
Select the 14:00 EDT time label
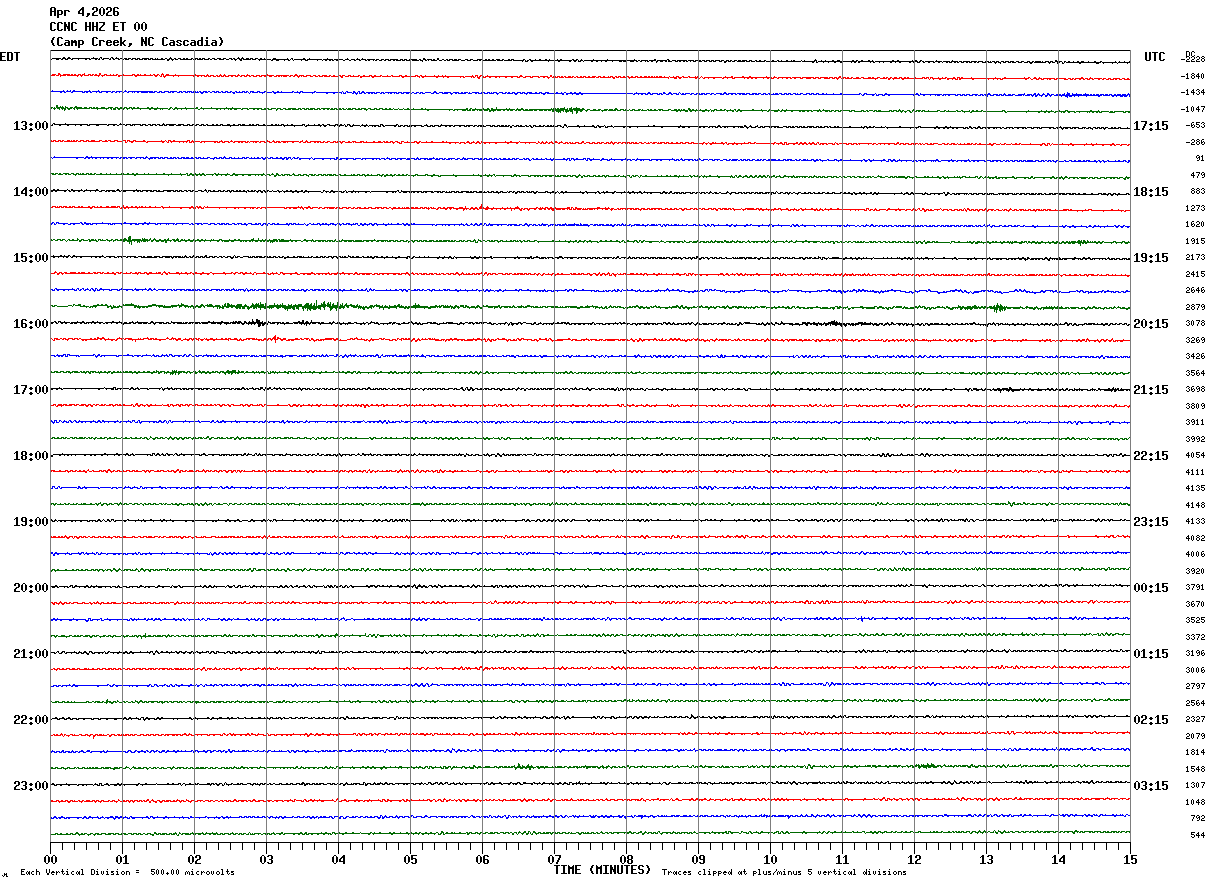tap(30, 192)
